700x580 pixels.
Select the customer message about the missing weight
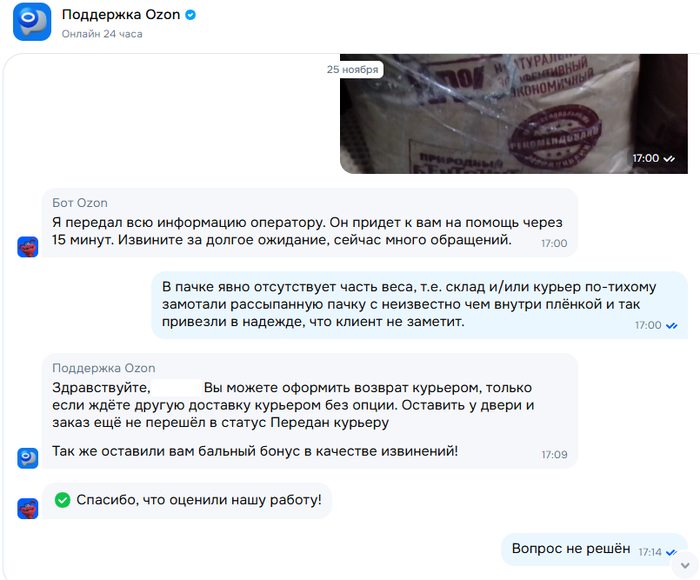click(420, 305)
